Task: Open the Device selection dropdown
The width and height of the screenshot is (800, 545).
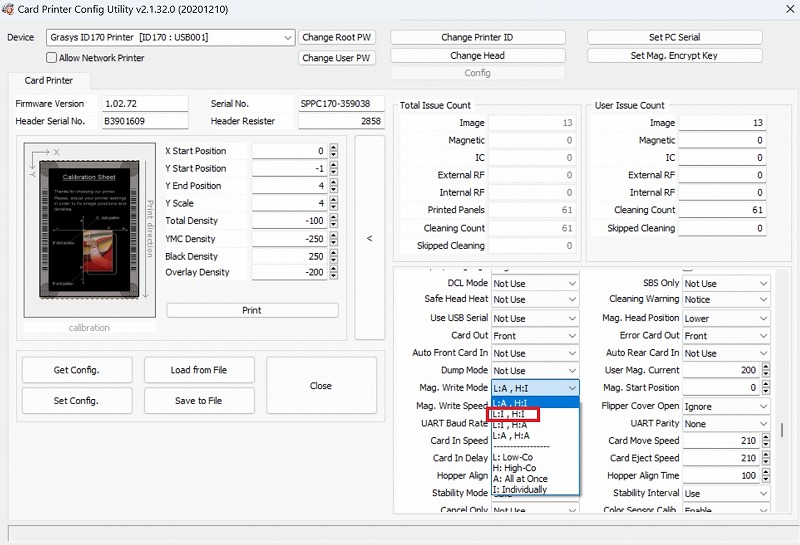Action: pos(170,37)
